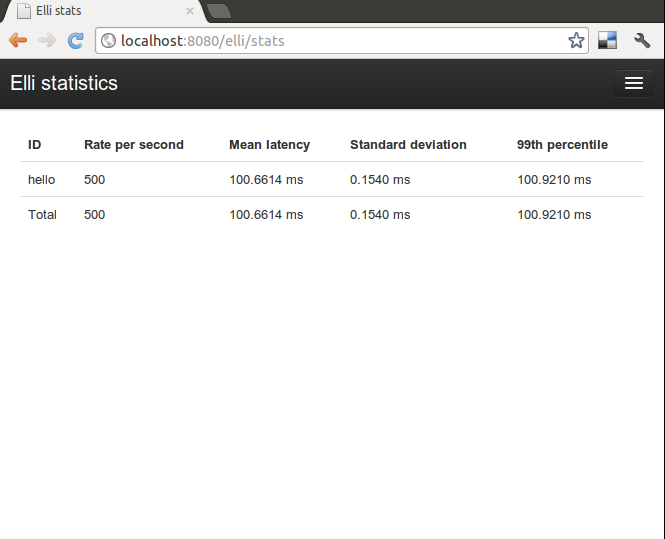Focus the localhost:8080/elli/stats address bar
Image resolution: width=665 pixels, height=539 pixels.
click(x=341, y=41)
